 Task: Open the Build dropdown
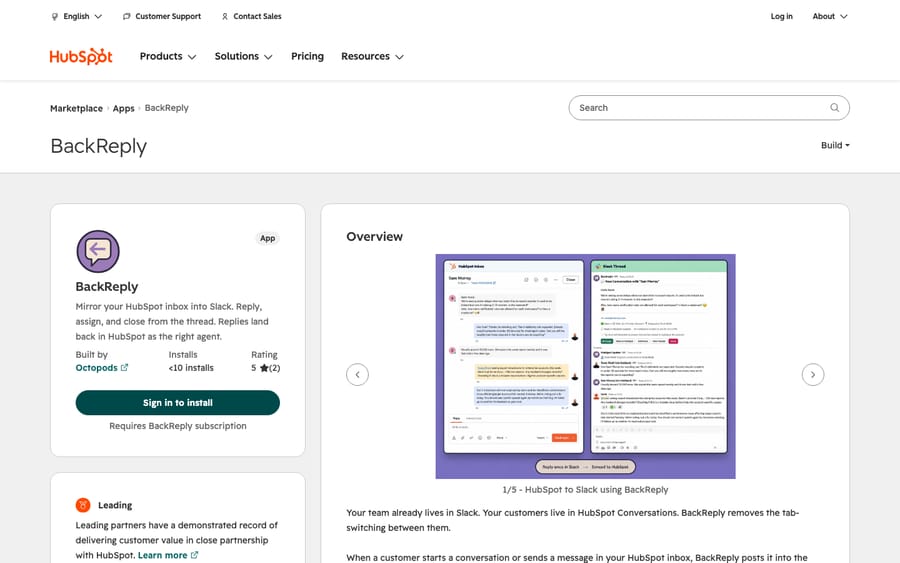(x=835, y=145)
